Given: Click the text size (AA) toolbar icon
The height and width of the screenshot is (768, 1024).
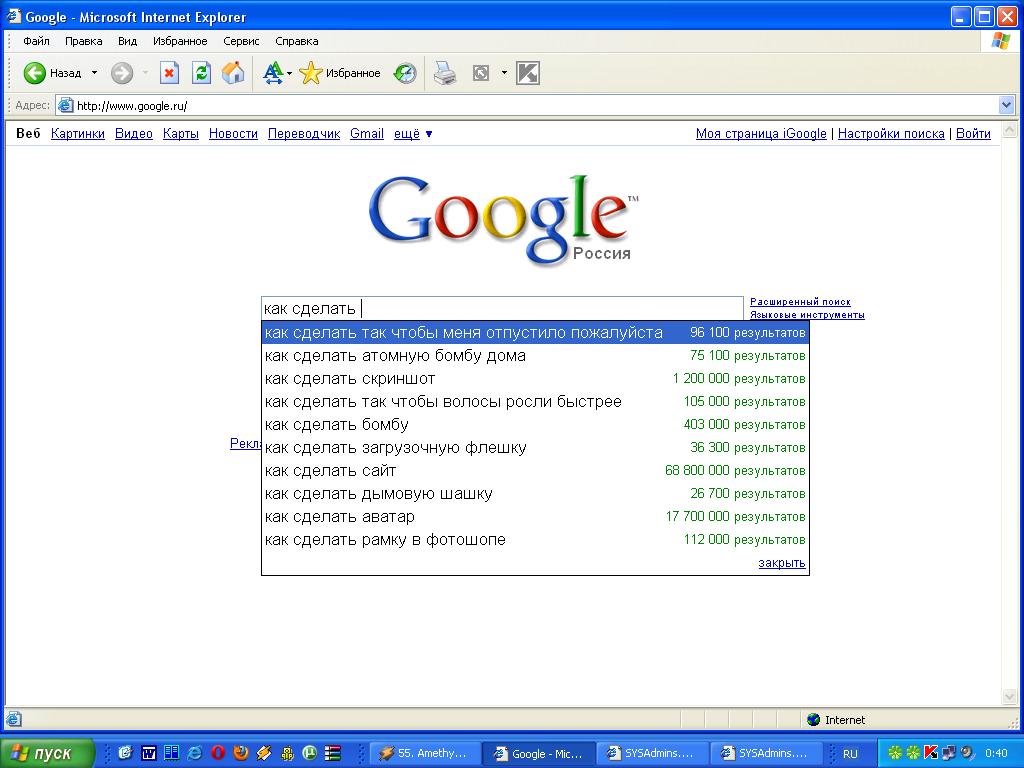Looking at the screenshot, I should (272, 73).
